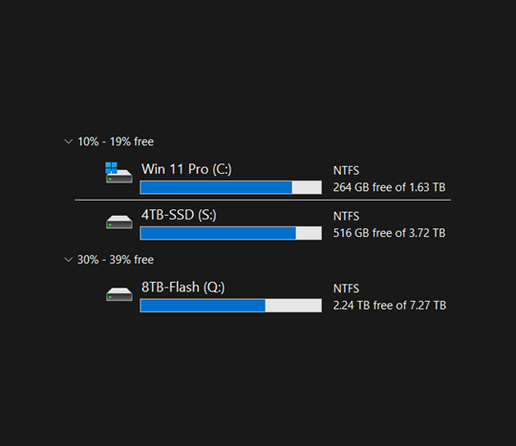Click the blue used-space bar of drive C:

pos(216,187)
